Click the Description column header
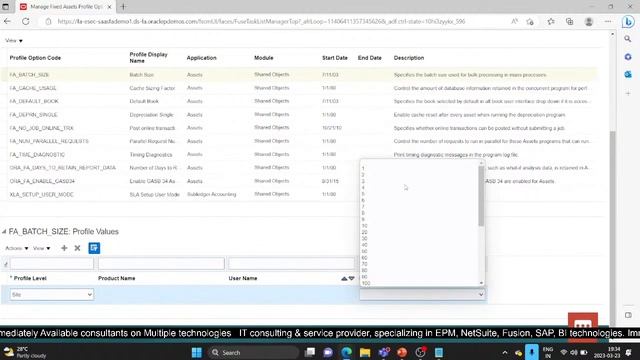This screenshot has width=640, height=360. point(409,58)
